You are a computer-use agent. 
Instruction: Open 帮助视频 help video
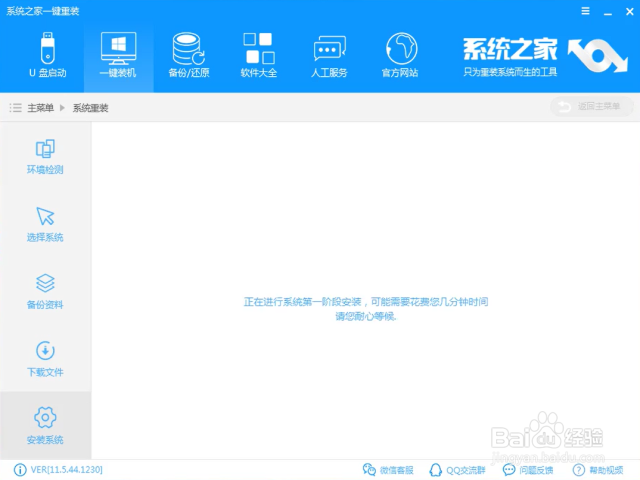[598, 470]
